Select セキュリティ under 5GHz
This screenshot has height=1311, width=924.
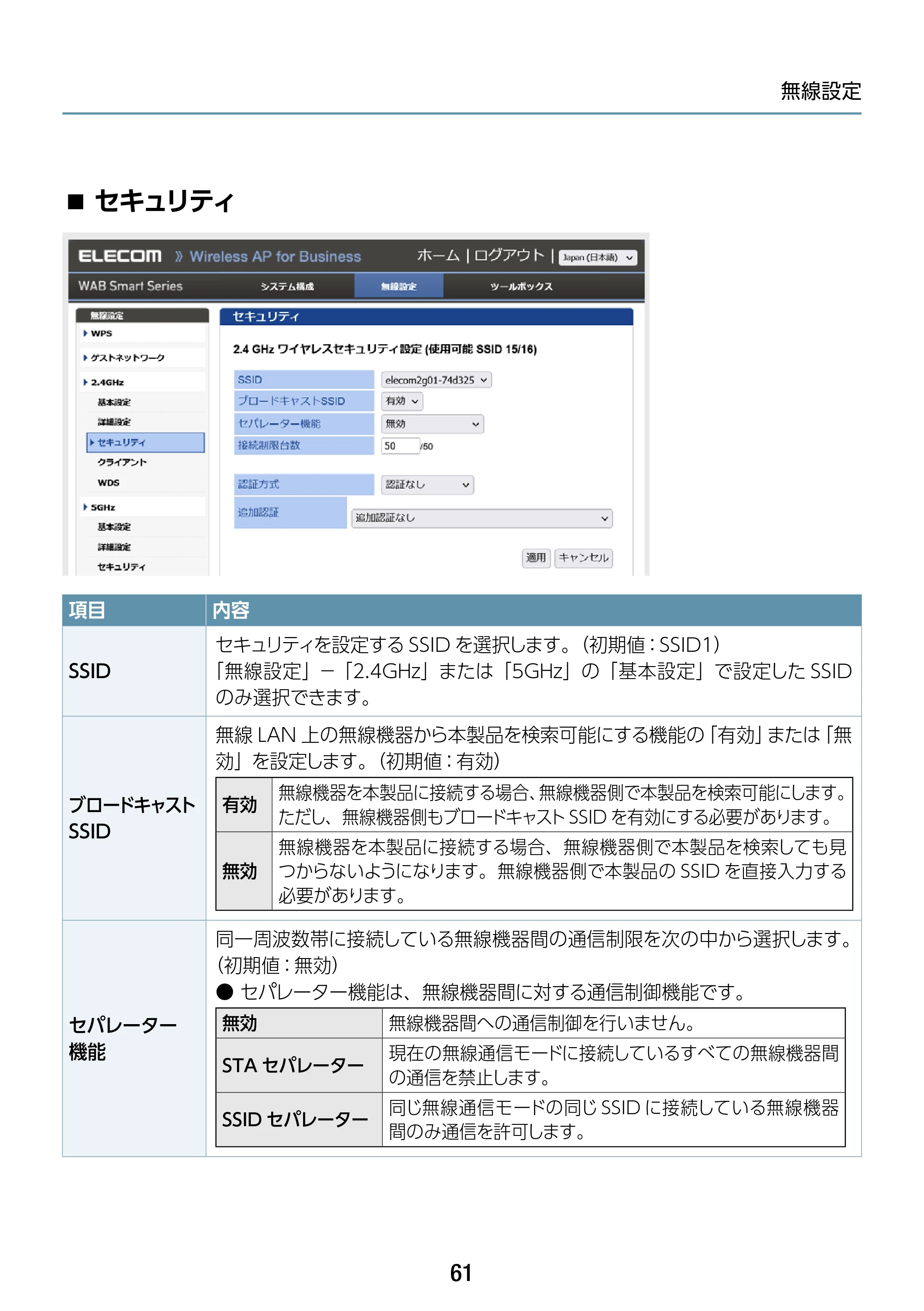[x=121, y=566]
